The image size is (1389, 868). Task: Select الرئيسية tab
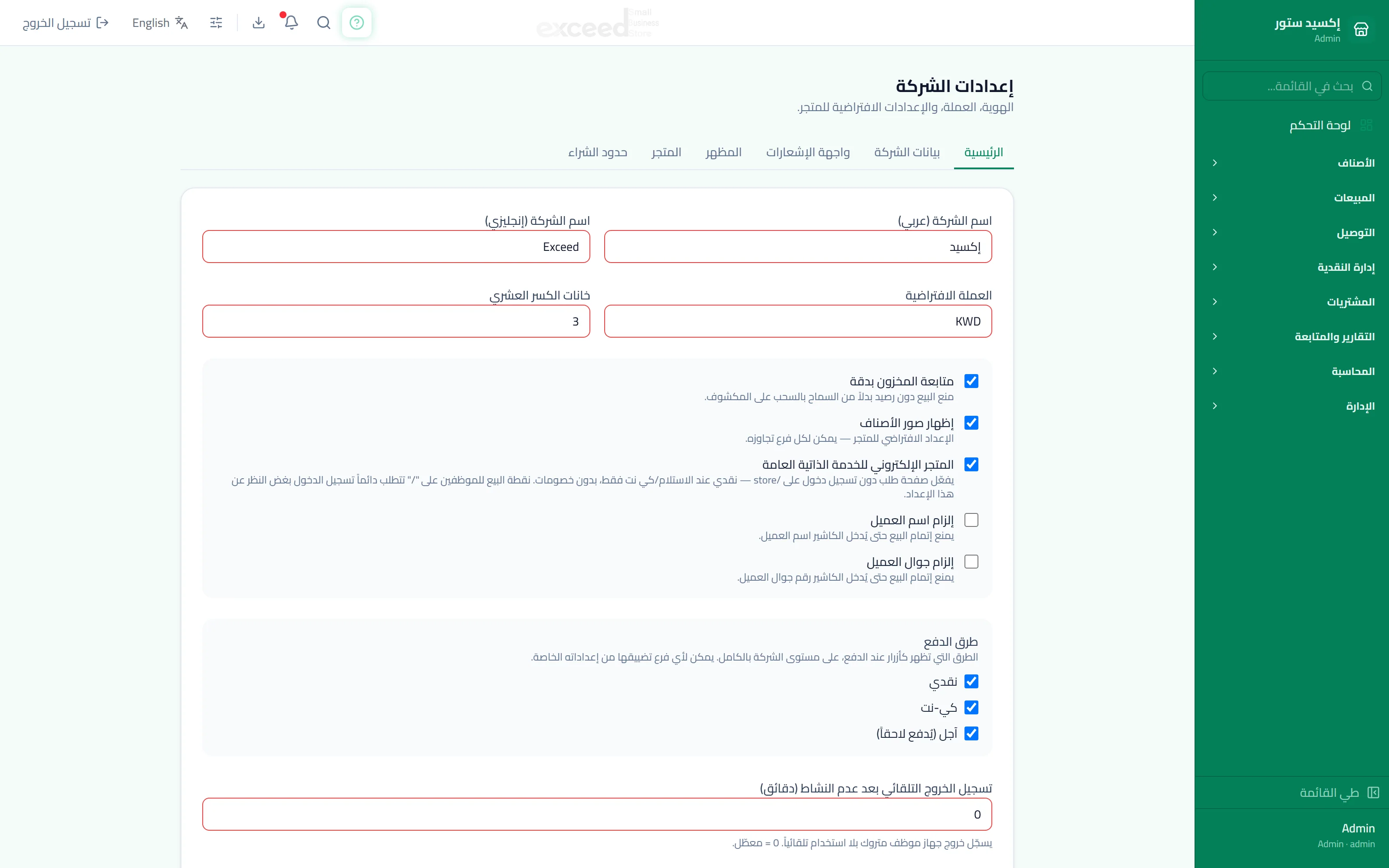tap(983, 152)
